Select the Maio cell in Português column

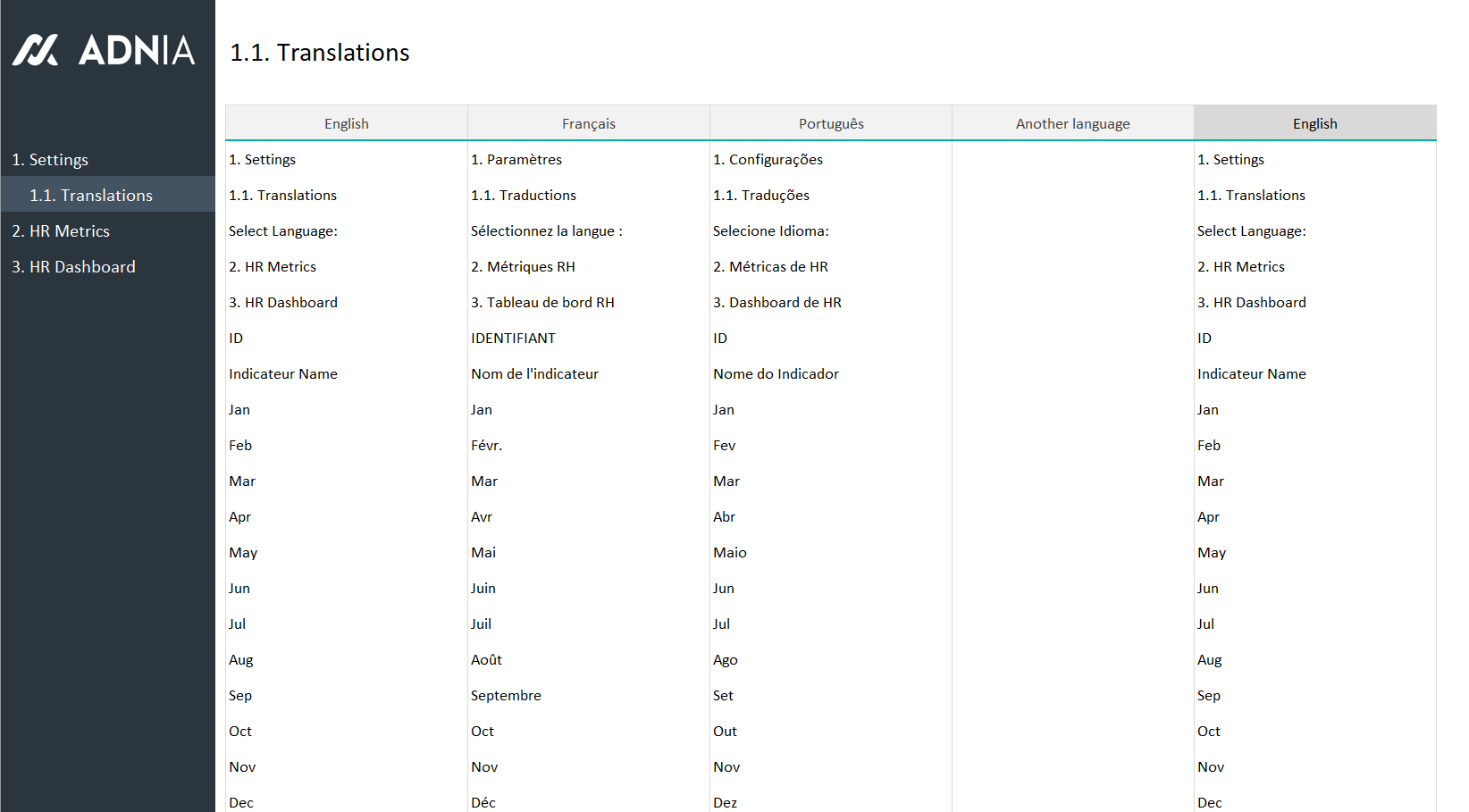(x=729, y=553)
